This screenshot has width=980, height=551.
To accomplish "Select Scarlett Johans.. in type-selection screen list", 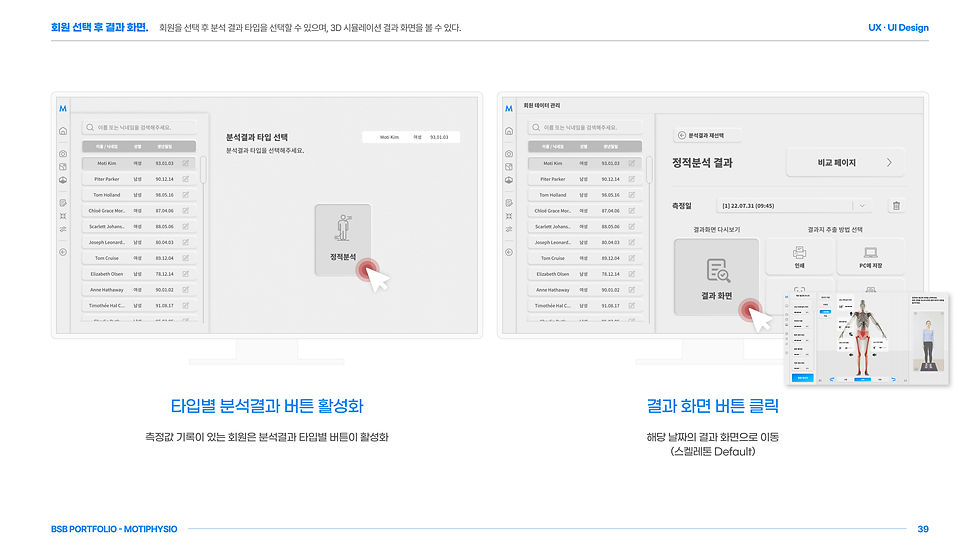I will click(x=139, y=227).
